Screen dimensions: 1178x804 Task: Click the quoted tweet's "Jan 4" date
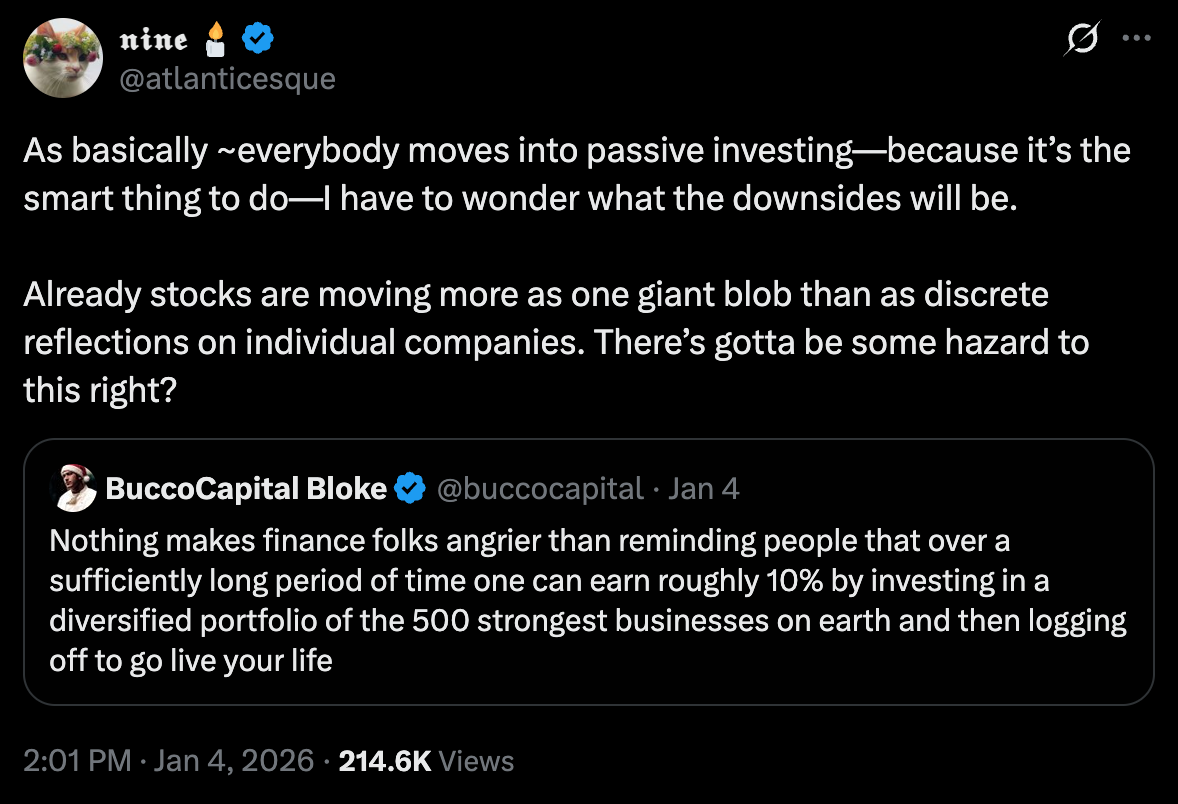pyautogui.click(x=703, y=488)
